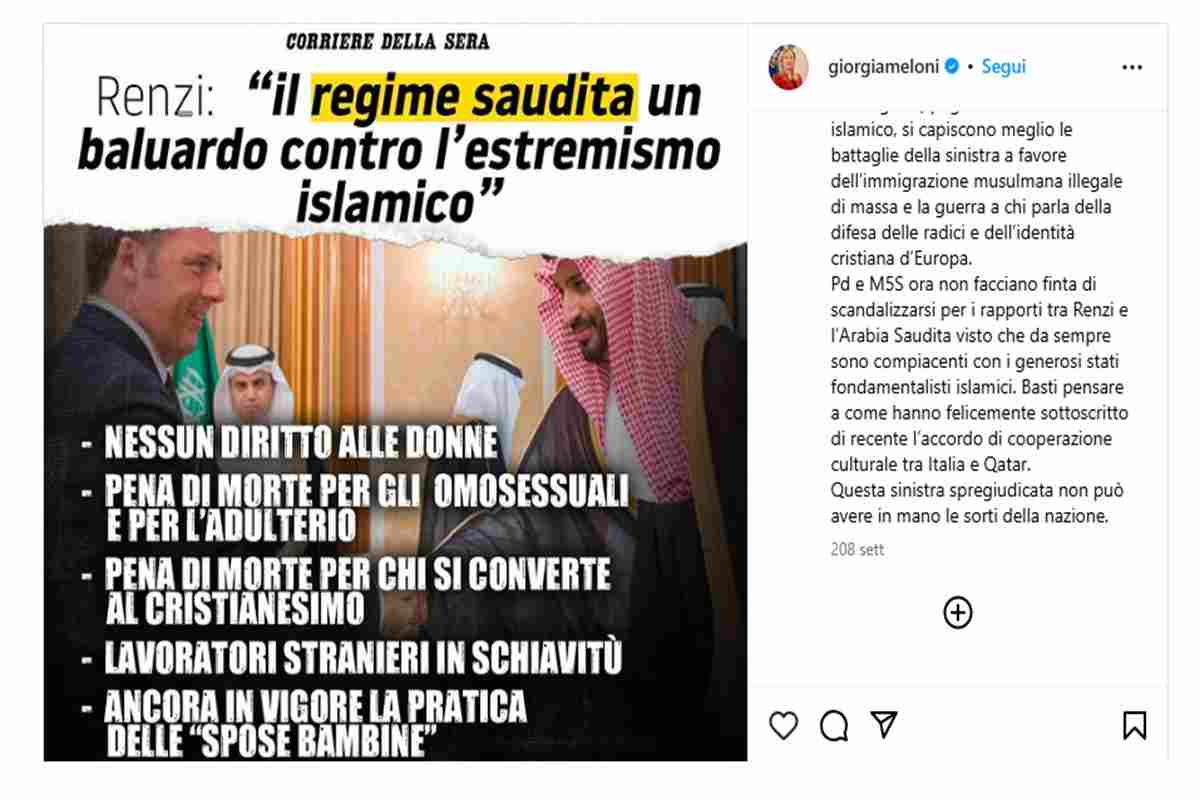Screen dimensions: 1200x800
Task: Save the post using the bookmark icon
Action: point(1135,725)
